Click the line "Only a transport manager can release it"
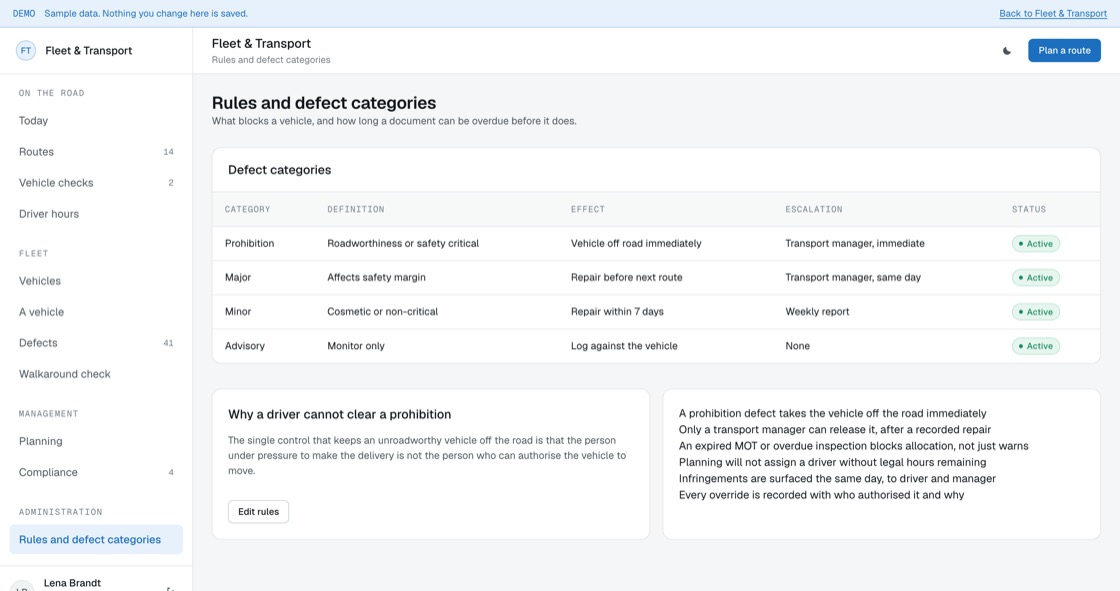Viewport: 1120px width, 591px height. point(834,429)
